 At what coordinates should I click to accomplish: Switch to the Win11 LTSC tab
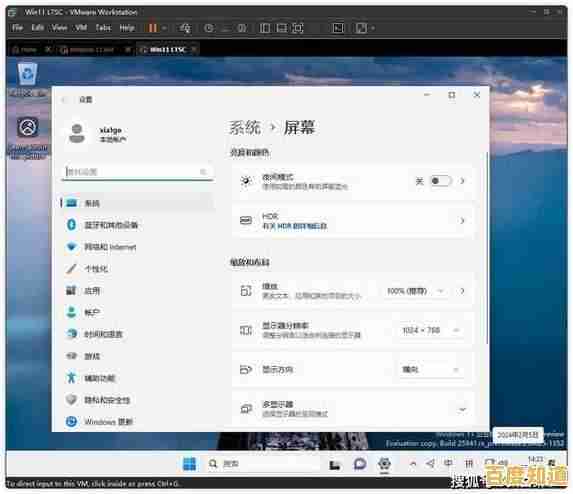(168, 49)
